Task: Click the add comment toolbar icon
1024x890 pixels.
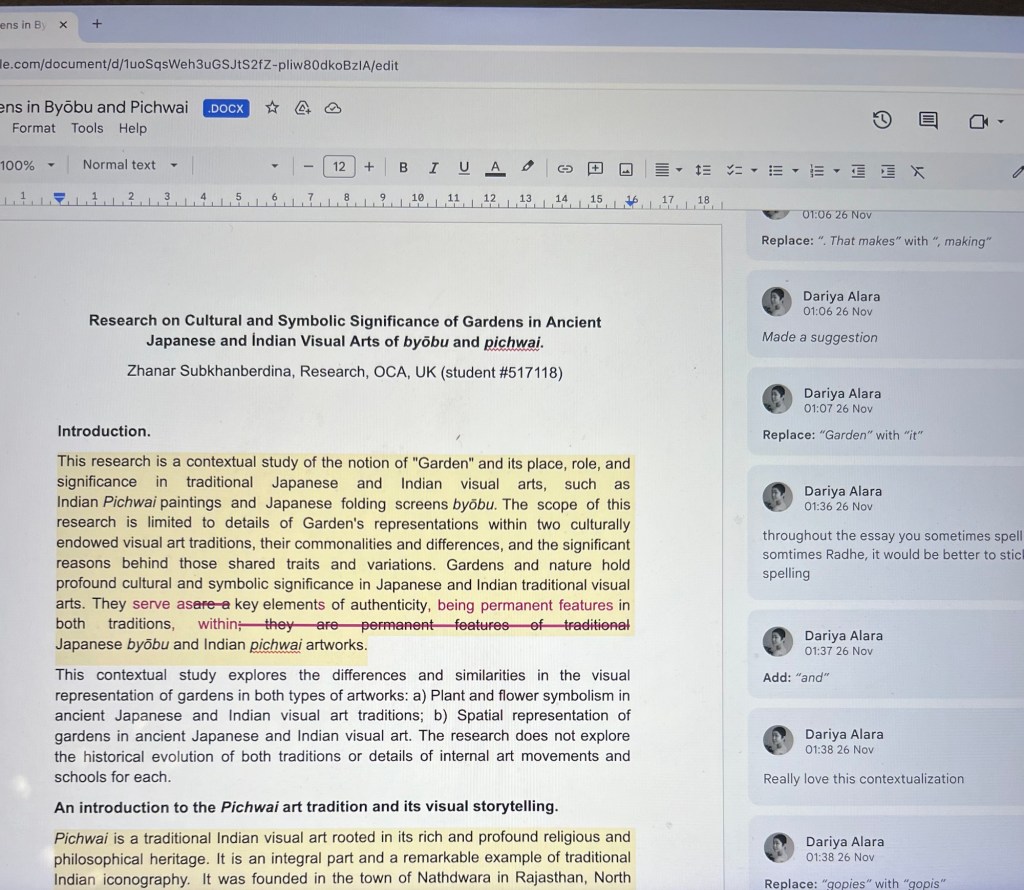Action: click(595, 168)
